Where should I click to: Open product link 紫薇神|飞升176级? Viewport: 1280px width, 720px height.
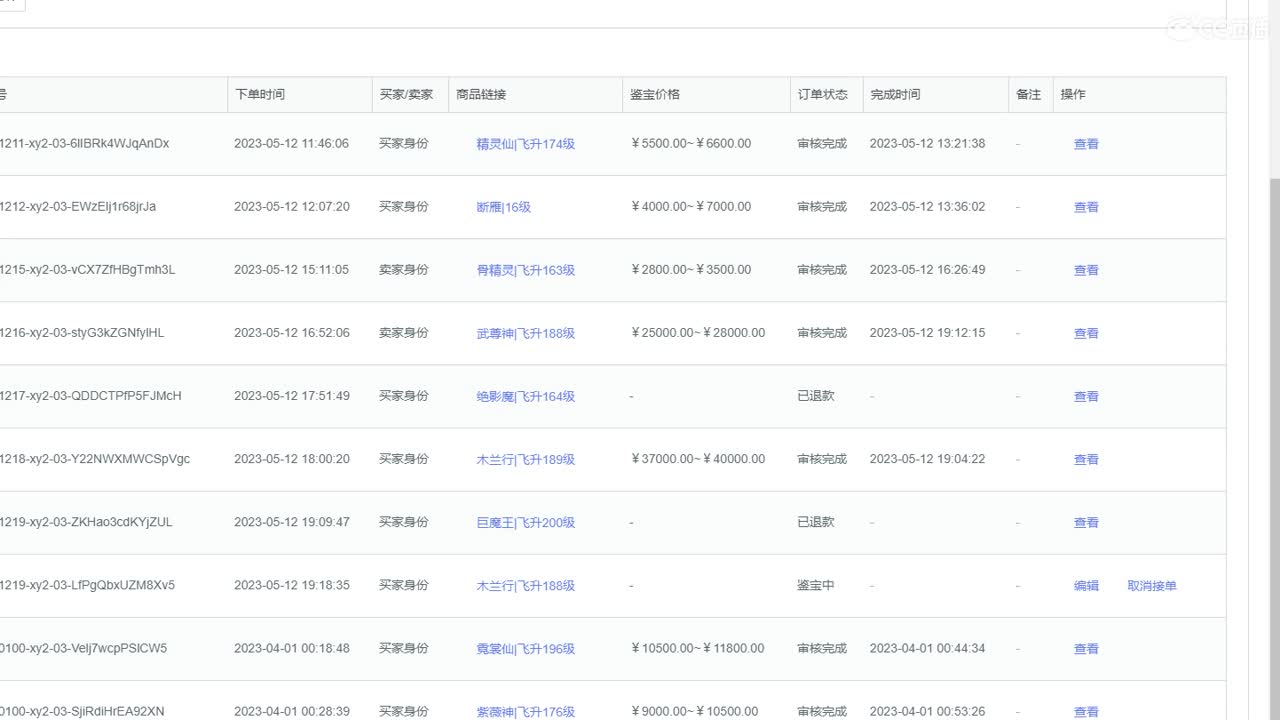click(x=525, y=711)
